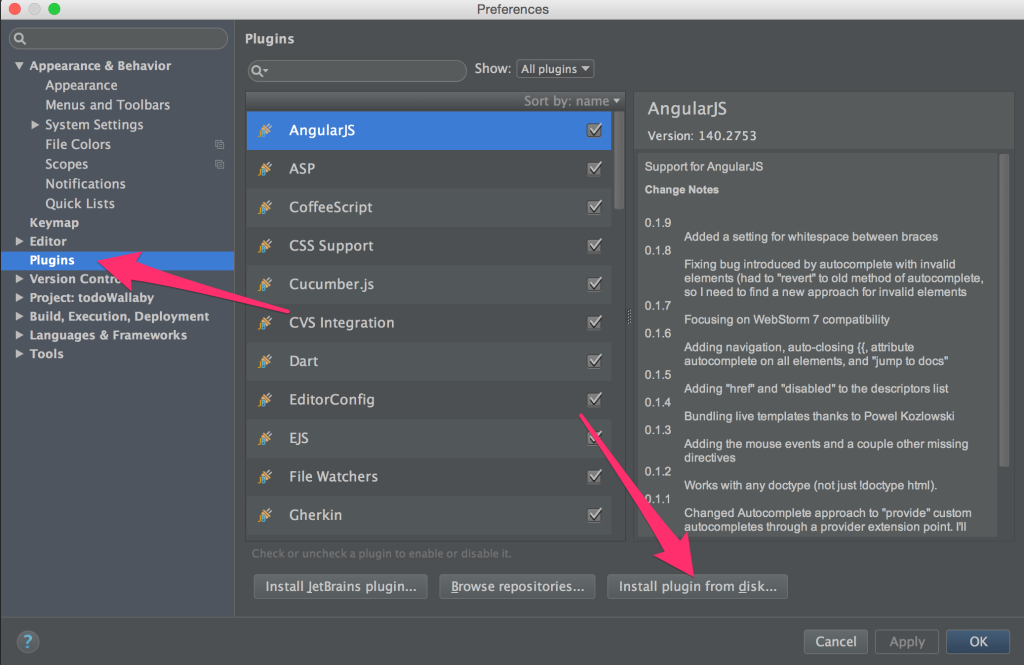Viewport: 1024px width, 665px height.
Task: Click the plugin list vertical scrollbar
Action: [619, 160]
